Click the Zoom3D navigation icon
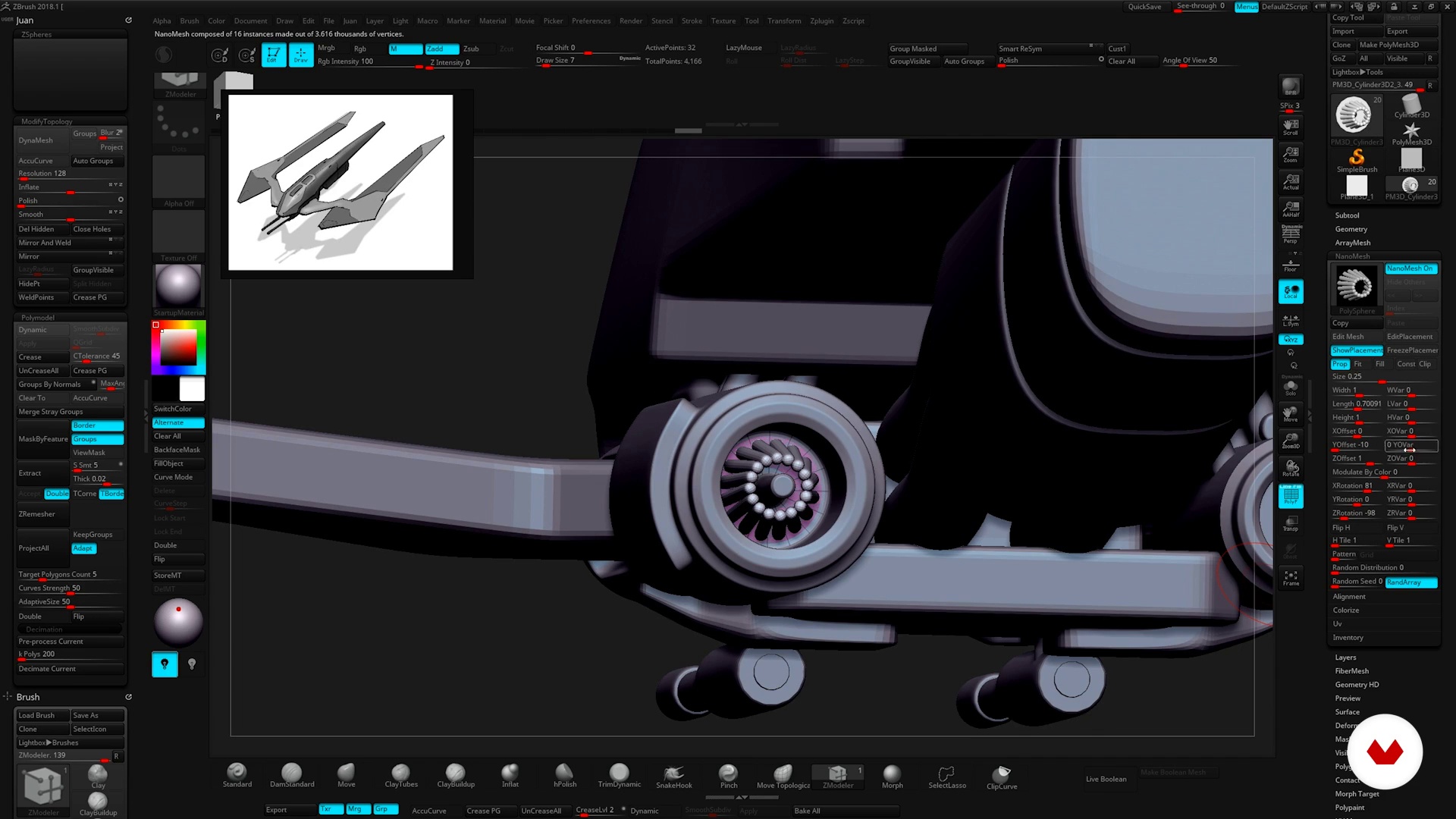This screenshot has height=819, width=1456. point(1291,441)
